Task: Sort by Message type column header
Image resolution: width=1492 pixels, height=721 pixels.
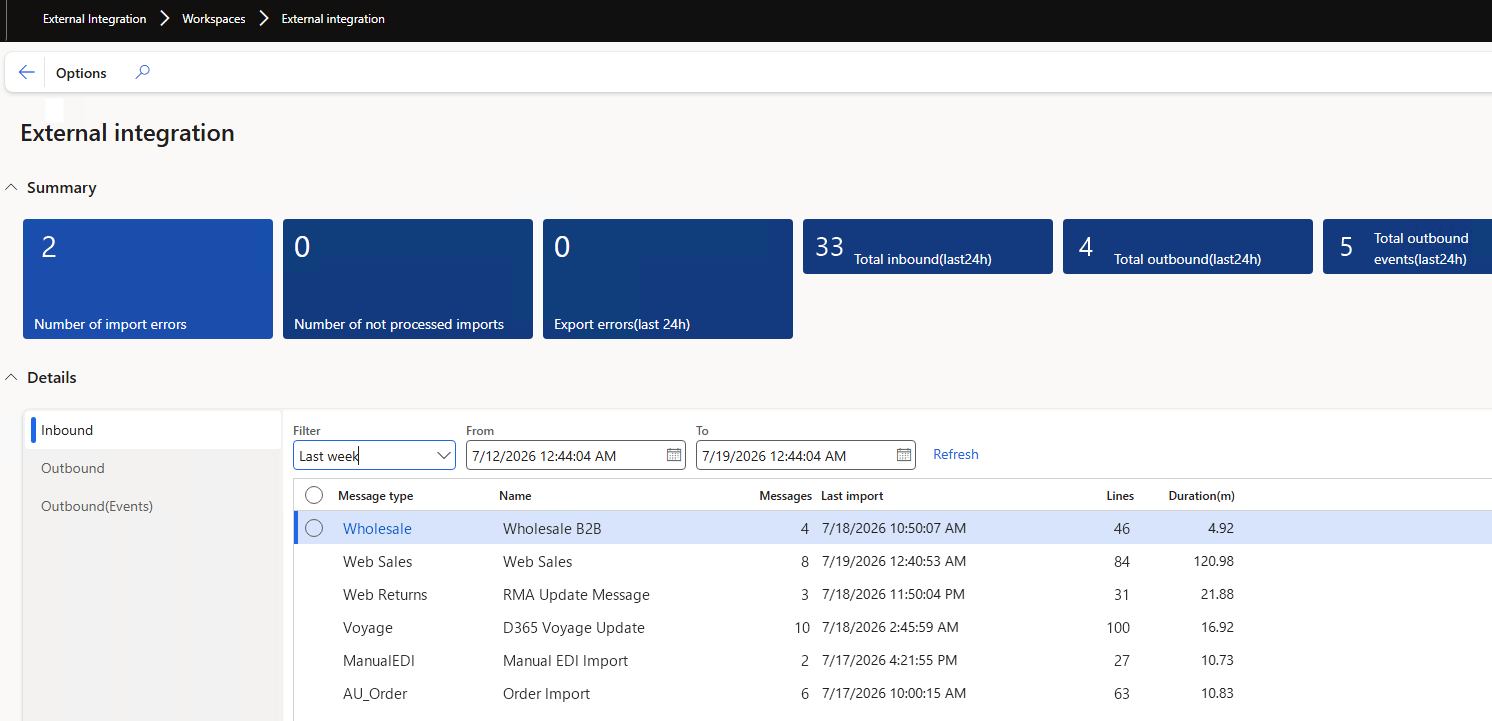Action: pyautogui.click(x=375, y=496)
